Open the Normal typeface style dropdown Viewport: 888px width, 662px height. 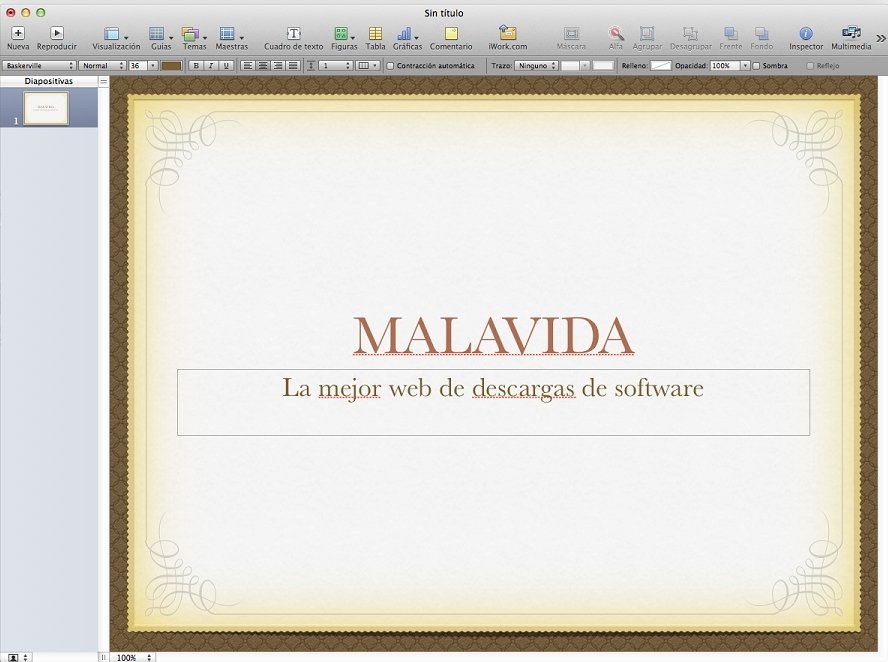[102, 66]
